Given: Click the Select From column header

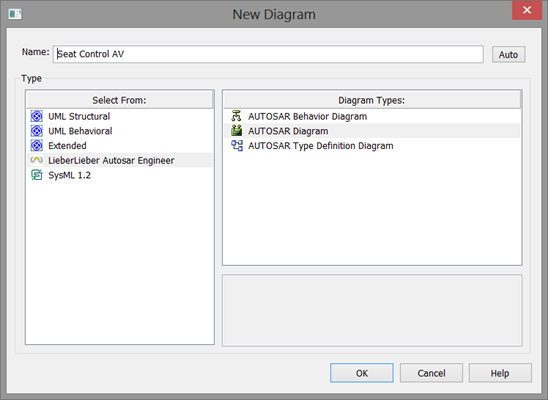Looking at the screenshot, I should (120, 100).
